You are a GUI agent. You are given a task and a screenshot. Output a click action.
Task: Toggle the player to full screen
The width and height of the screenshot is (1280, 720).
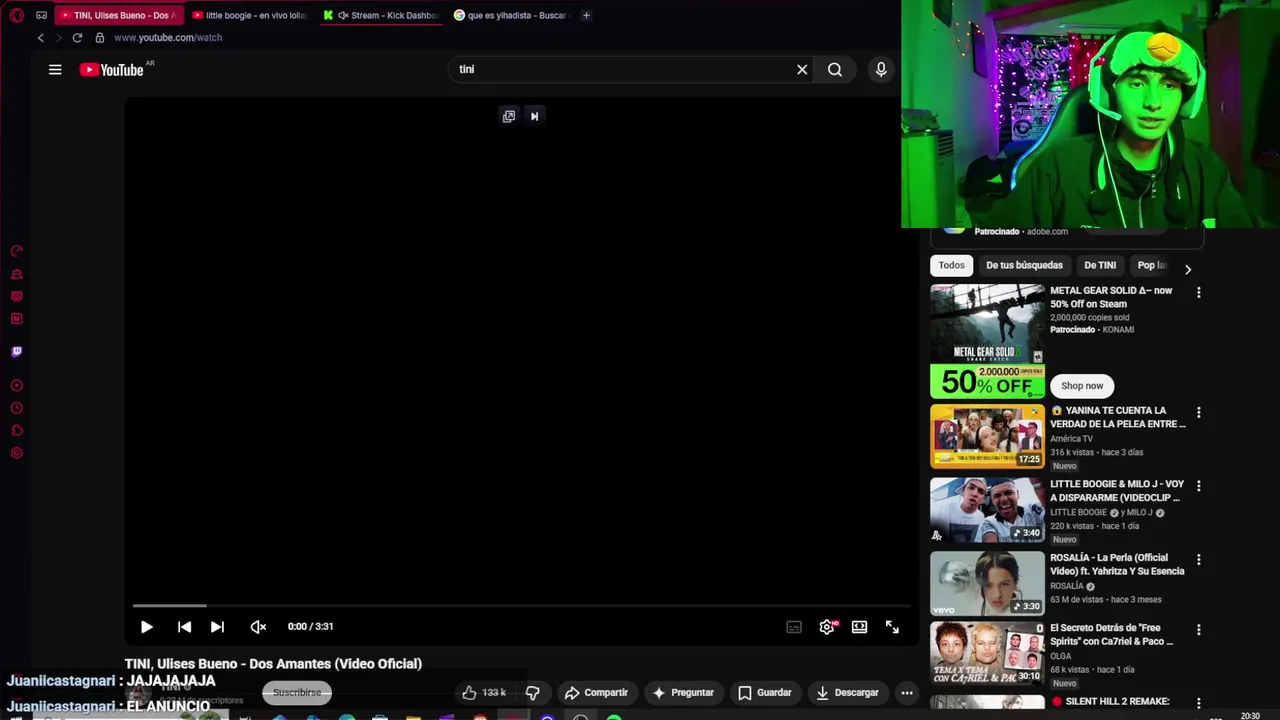coord(892,627)
